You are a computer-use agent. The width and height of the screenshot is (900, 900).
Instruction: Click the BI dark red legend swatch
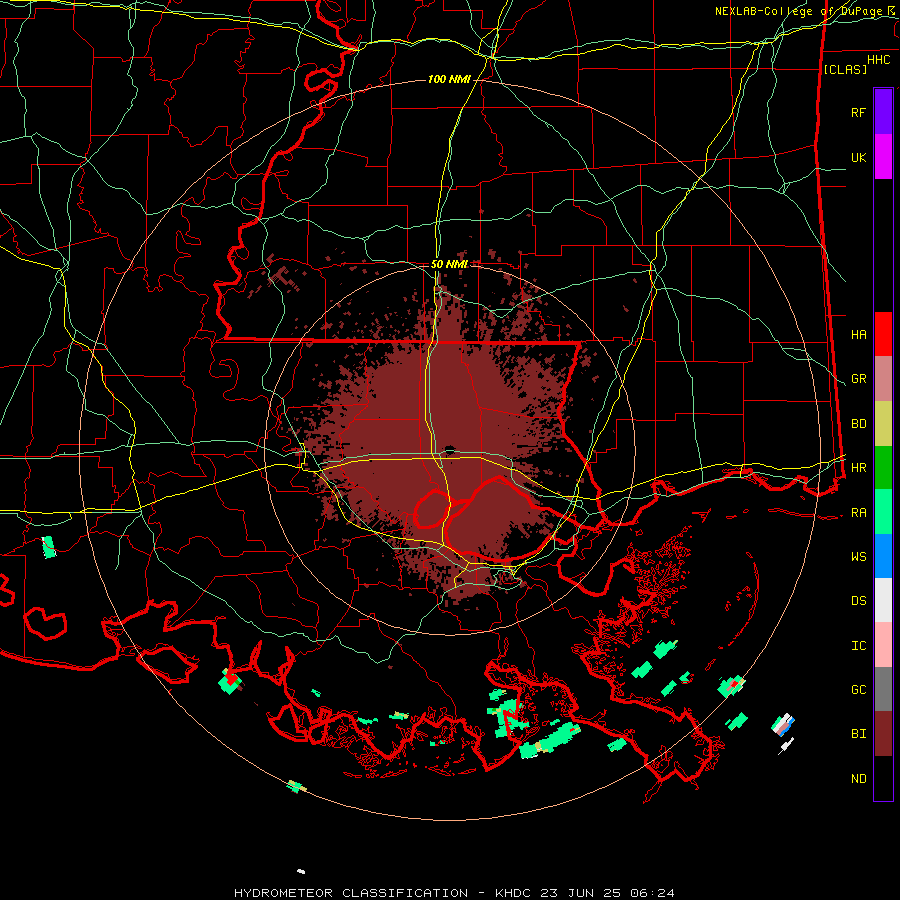point(883,734)
